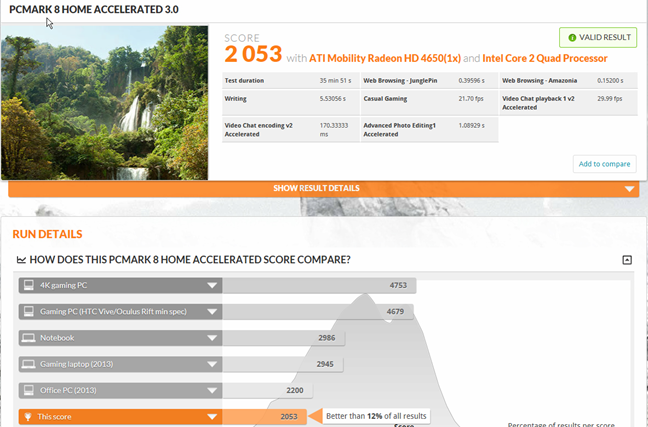Click the green info icon in Valid Result badge
648x427 pixels.
point(572,38)
